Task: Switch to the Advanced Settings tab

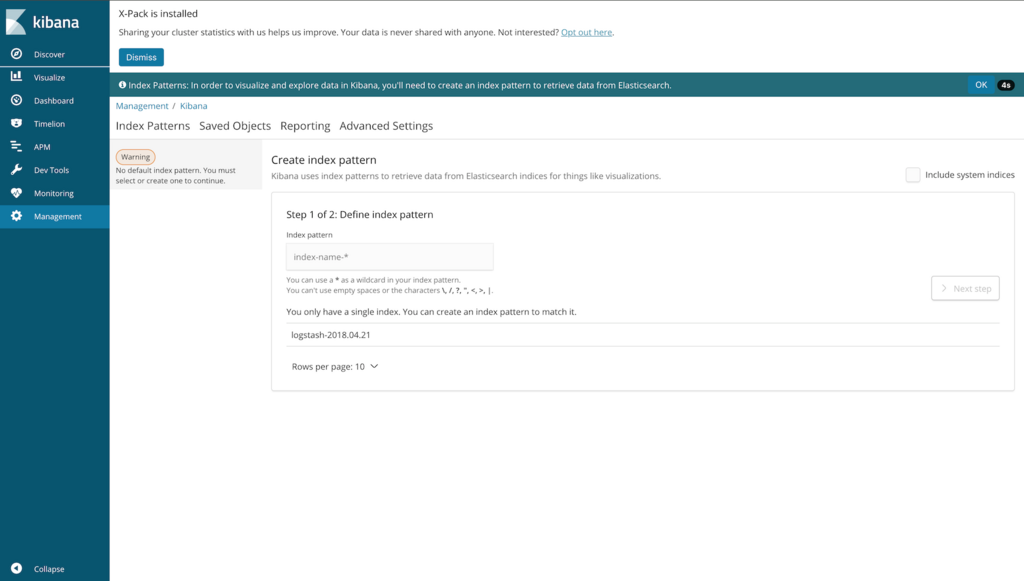Action: 386,126
